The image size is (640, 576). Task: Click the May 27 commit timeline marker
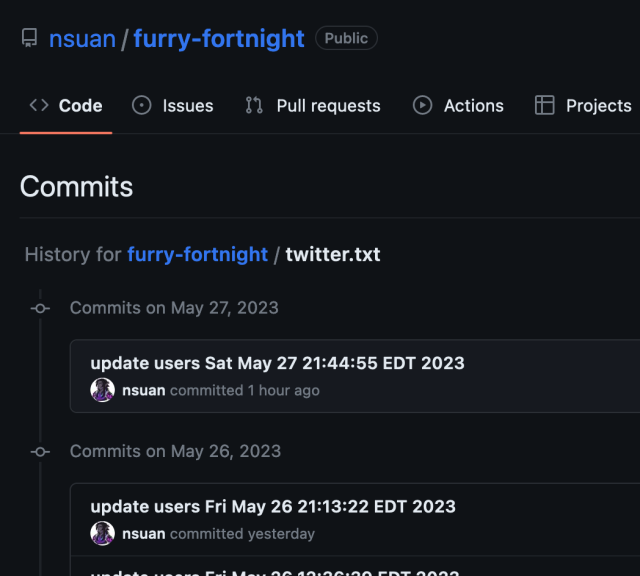pos(41,308)
